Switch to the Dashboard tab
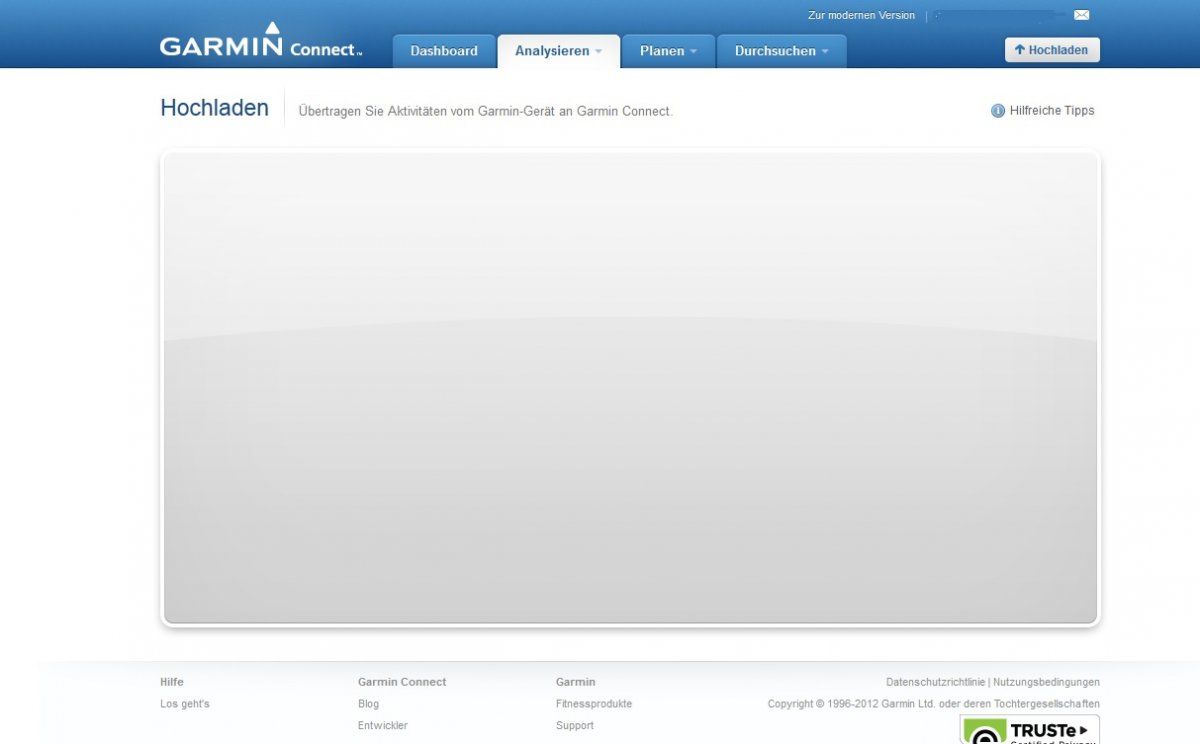 444,51
